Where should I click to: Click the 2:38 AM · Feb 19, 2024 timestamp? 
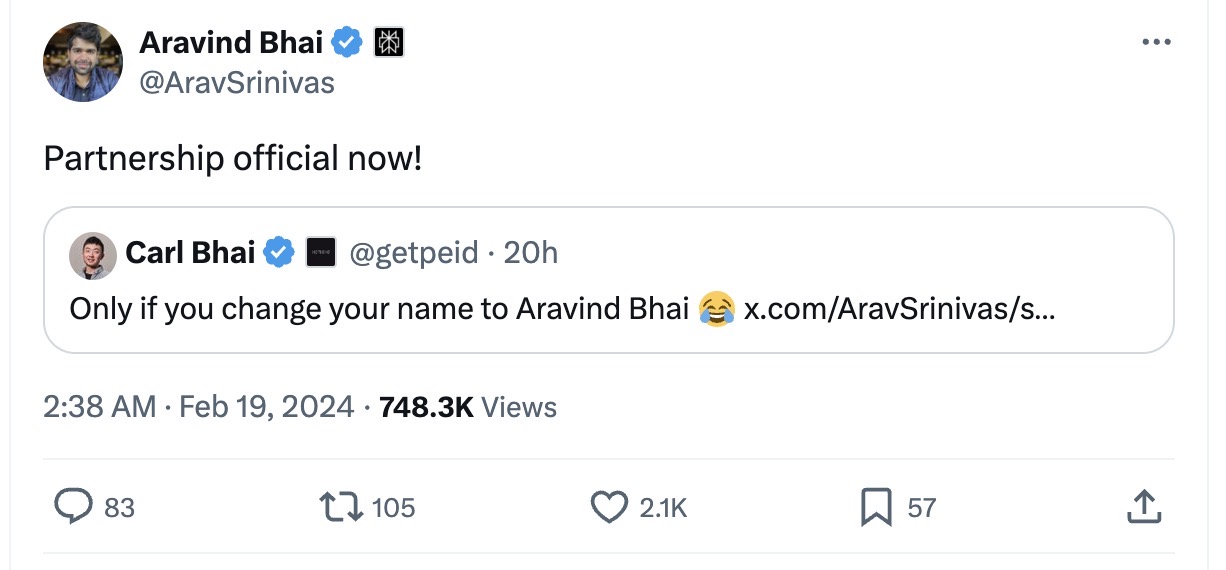198,407
